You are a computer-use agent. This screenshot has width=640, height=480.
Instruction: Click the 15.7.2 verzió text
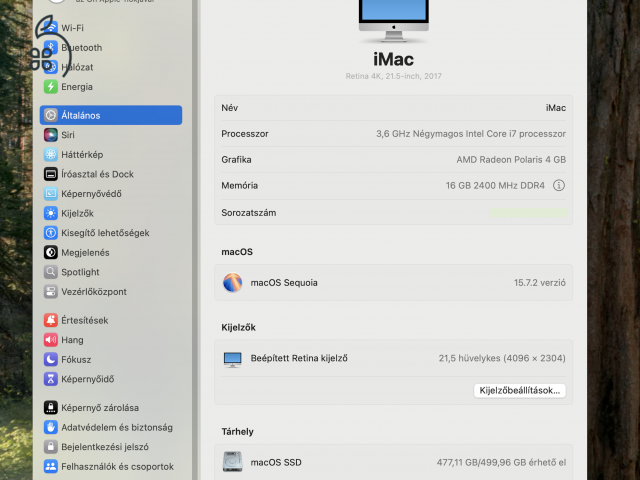(540, 282)
